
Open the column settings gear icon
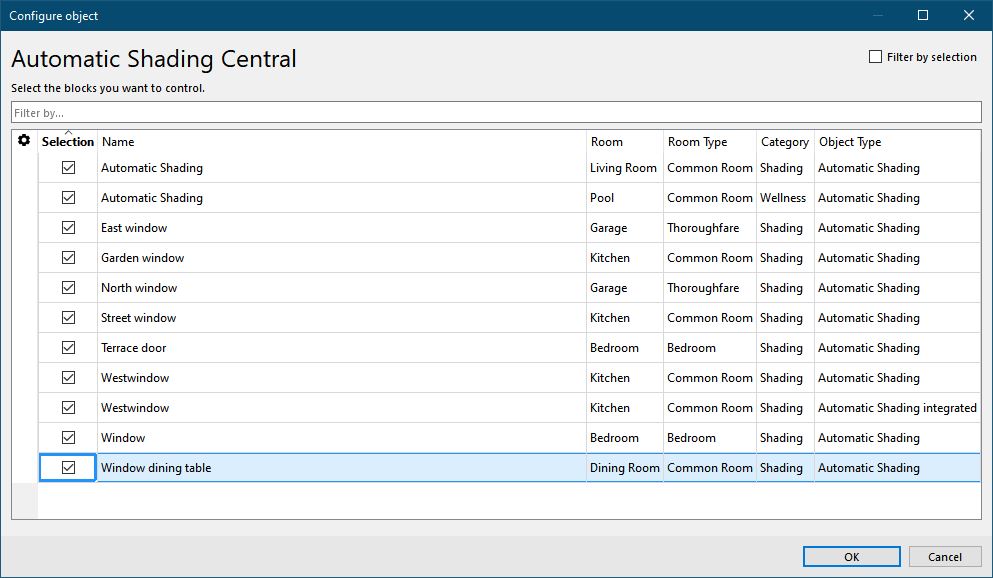point(24,141)
